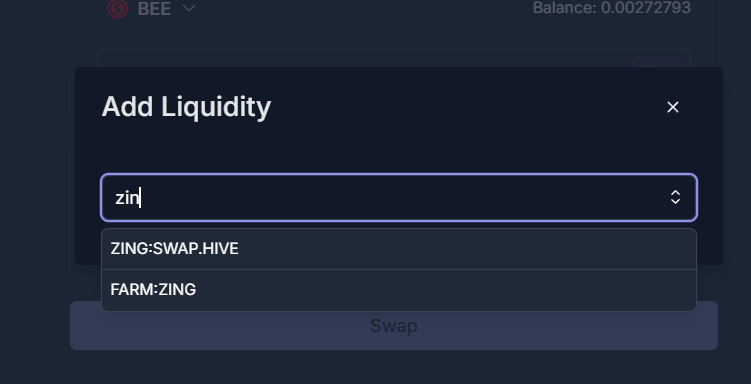This screenshot has height=384, width=751.
Task: Click the up-down selector arrows in the pool search box
Action: 675,197
